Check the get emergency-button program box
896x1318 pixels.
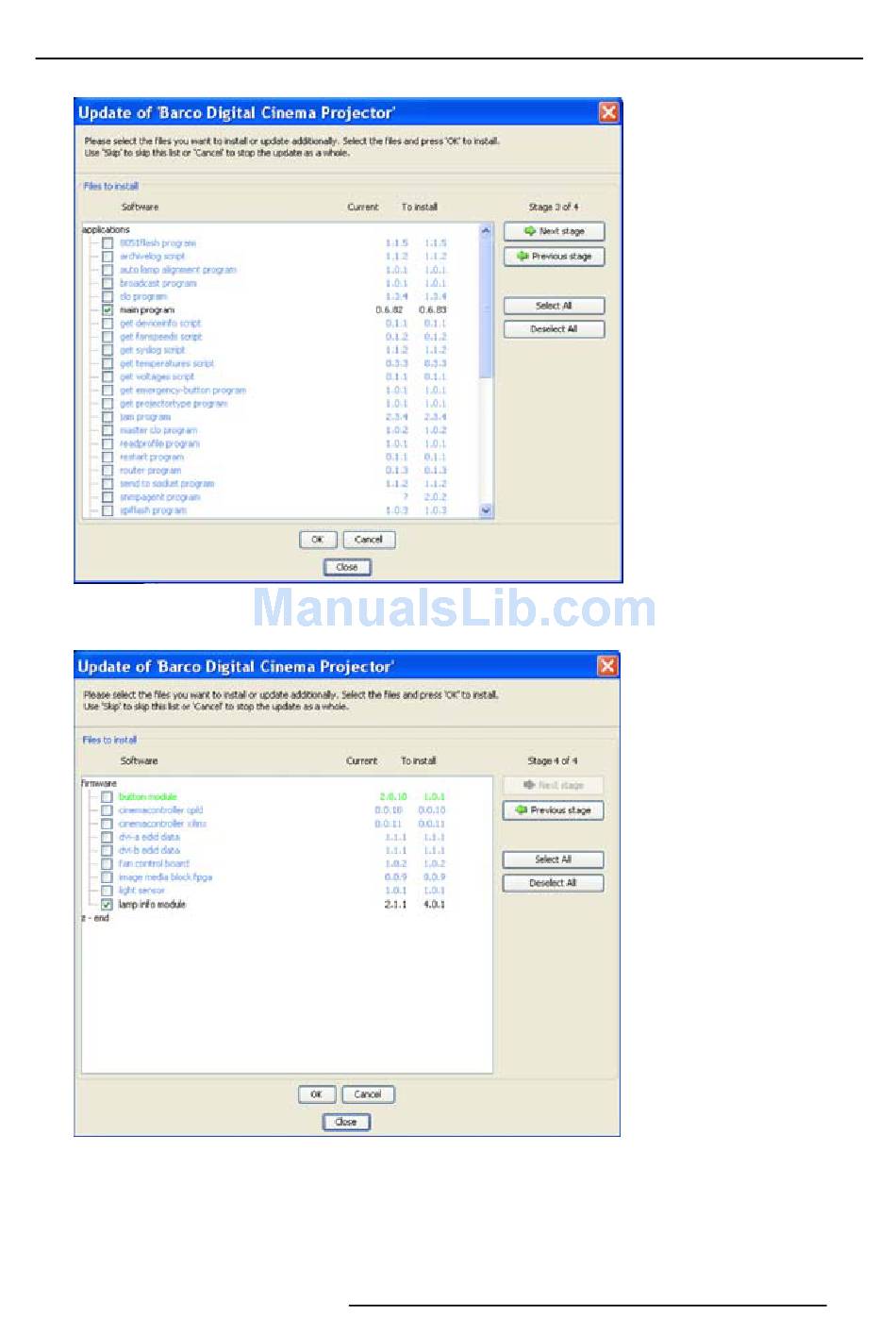[108, 391]
